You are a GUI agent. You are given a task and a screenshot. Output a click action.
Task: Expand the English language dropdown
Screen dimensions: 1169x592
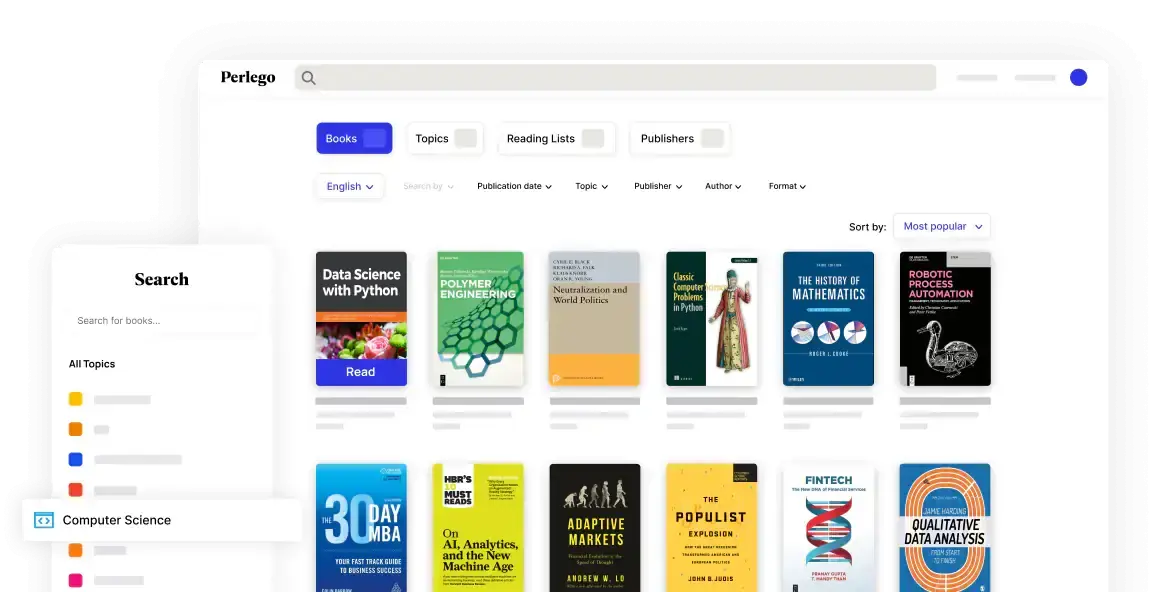point(350,186)
